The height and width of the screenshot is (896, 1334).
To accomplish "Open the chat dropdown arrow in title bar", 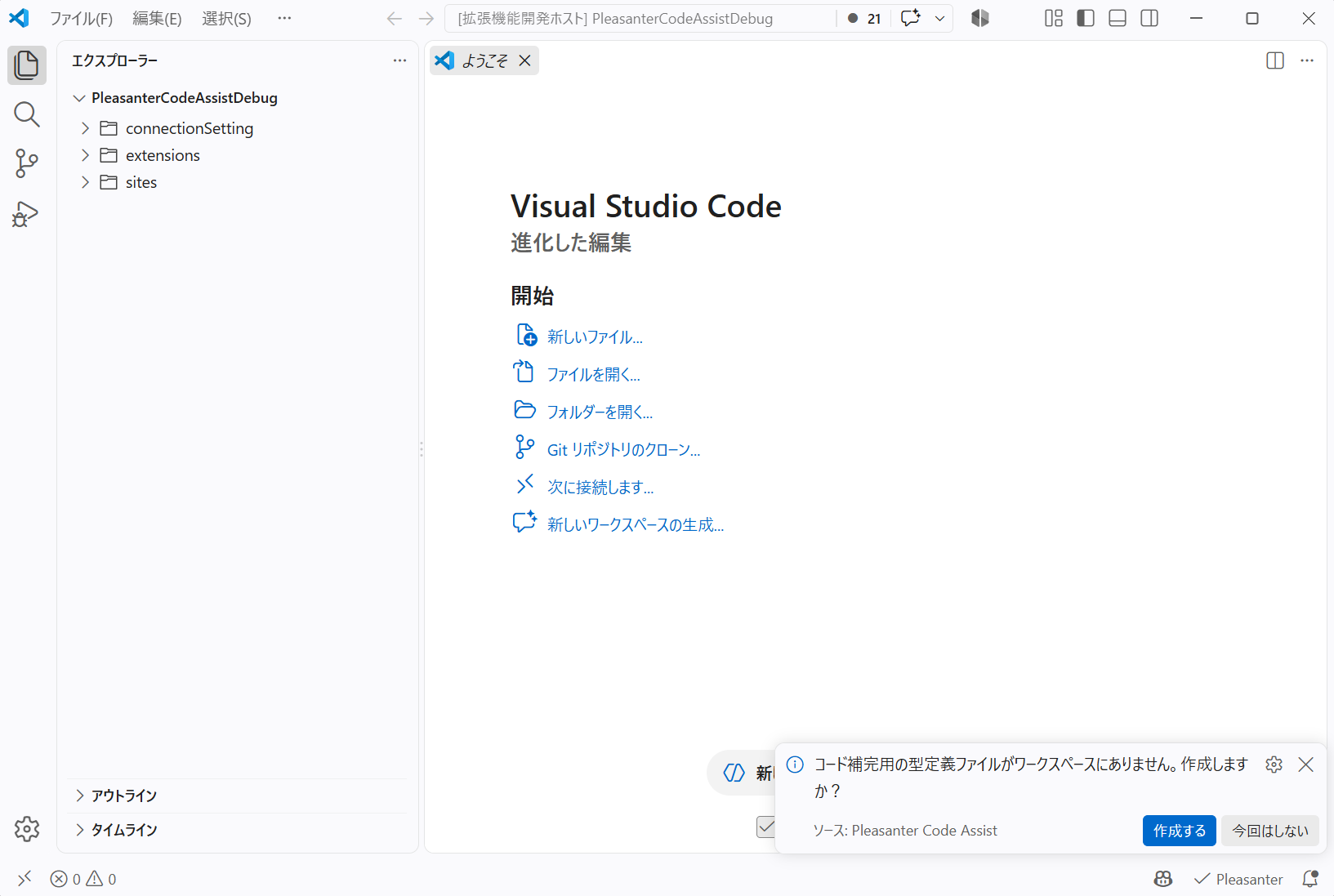I will point(939,18).
